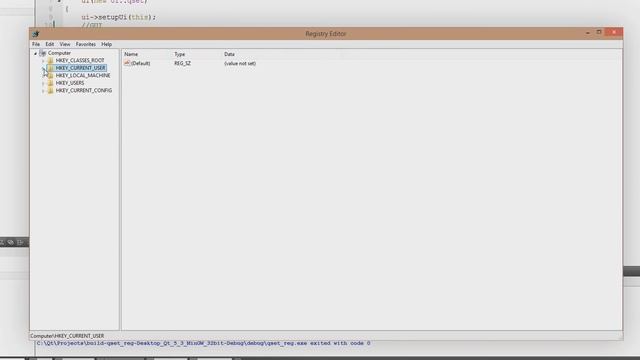Maximize the Registry Editor window
Image resolution: width=640 pixels, height=360 pixels.
tap(599, 32)
